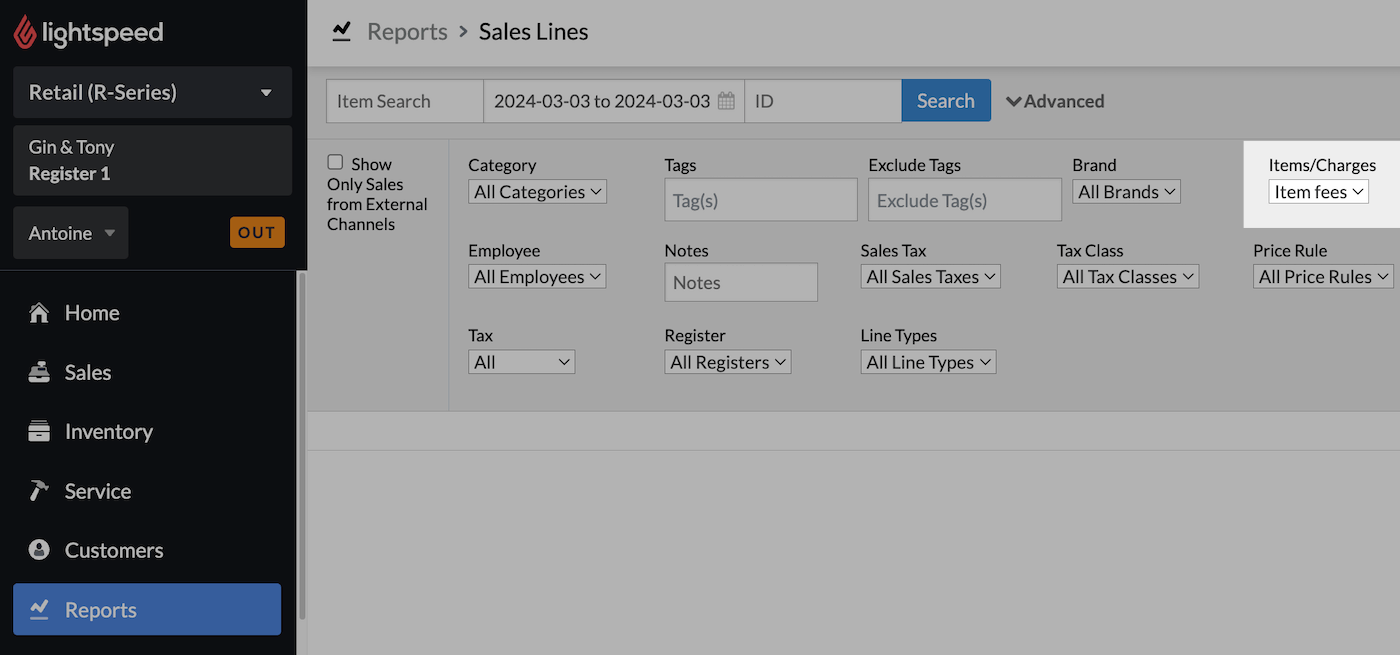Screen dimensions: 1400x655
Task: Open the calendar date picker icon
Action: coord(727,101)
